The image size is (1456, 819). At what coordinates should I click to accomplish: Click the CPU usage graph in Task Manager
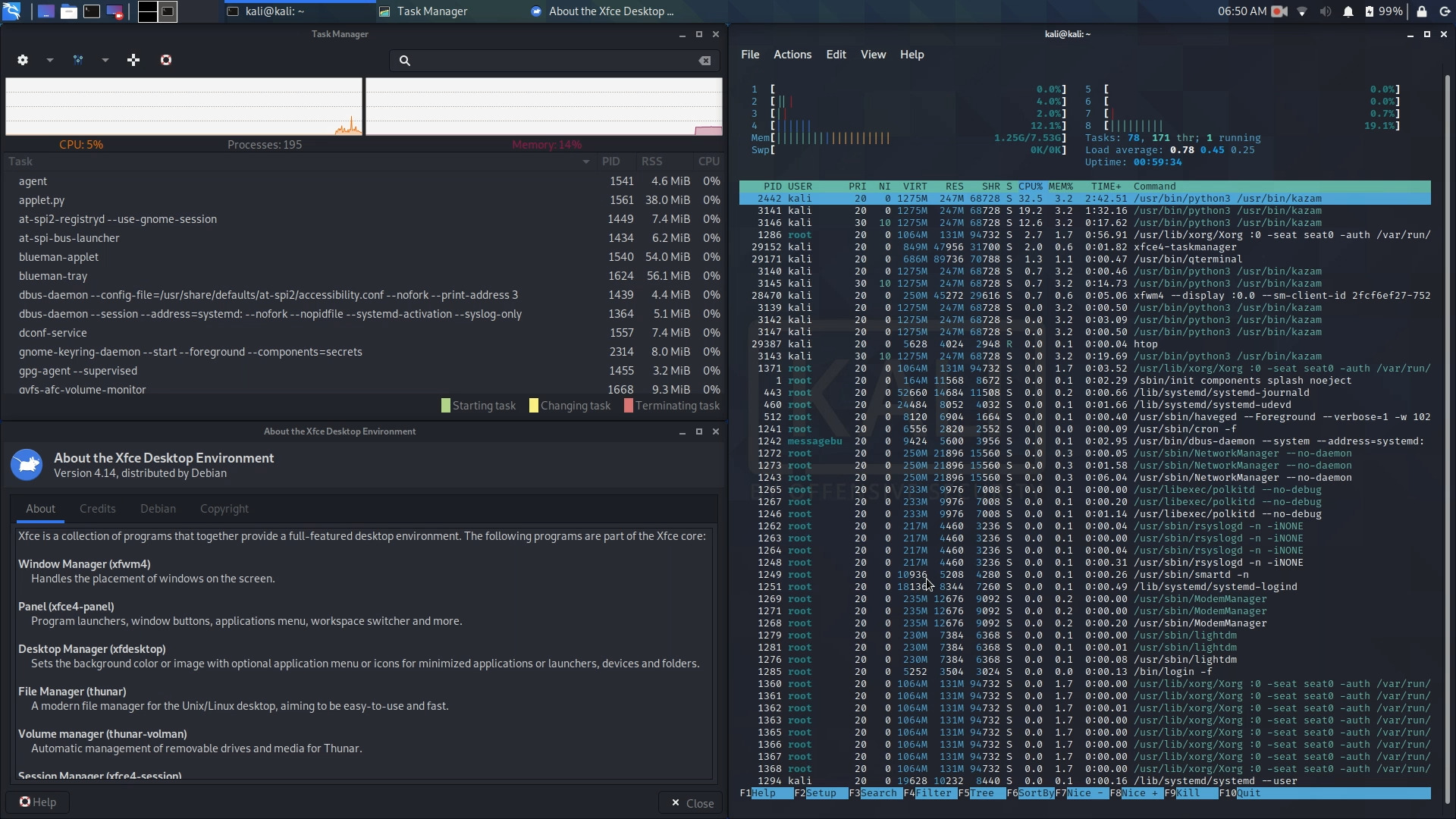point(182,106)
